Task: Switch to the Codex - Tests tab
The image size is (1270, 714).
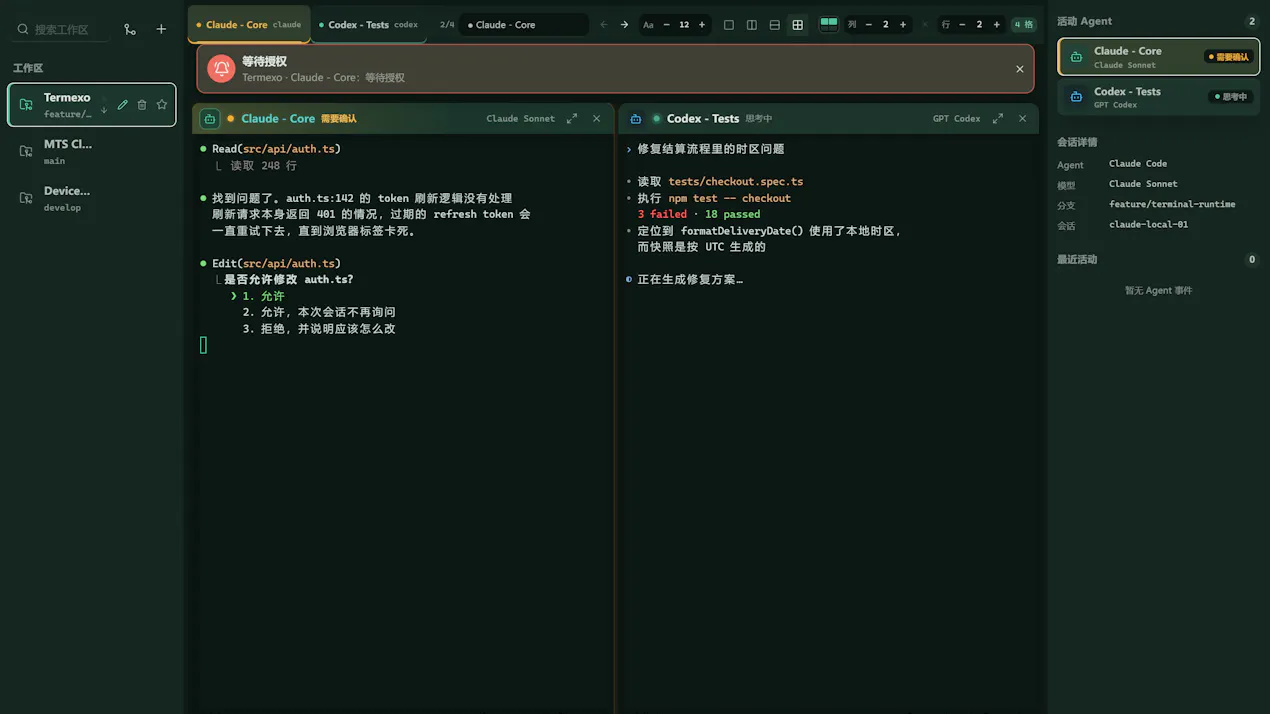Action: pyautogui.click(x=368, y=24)
